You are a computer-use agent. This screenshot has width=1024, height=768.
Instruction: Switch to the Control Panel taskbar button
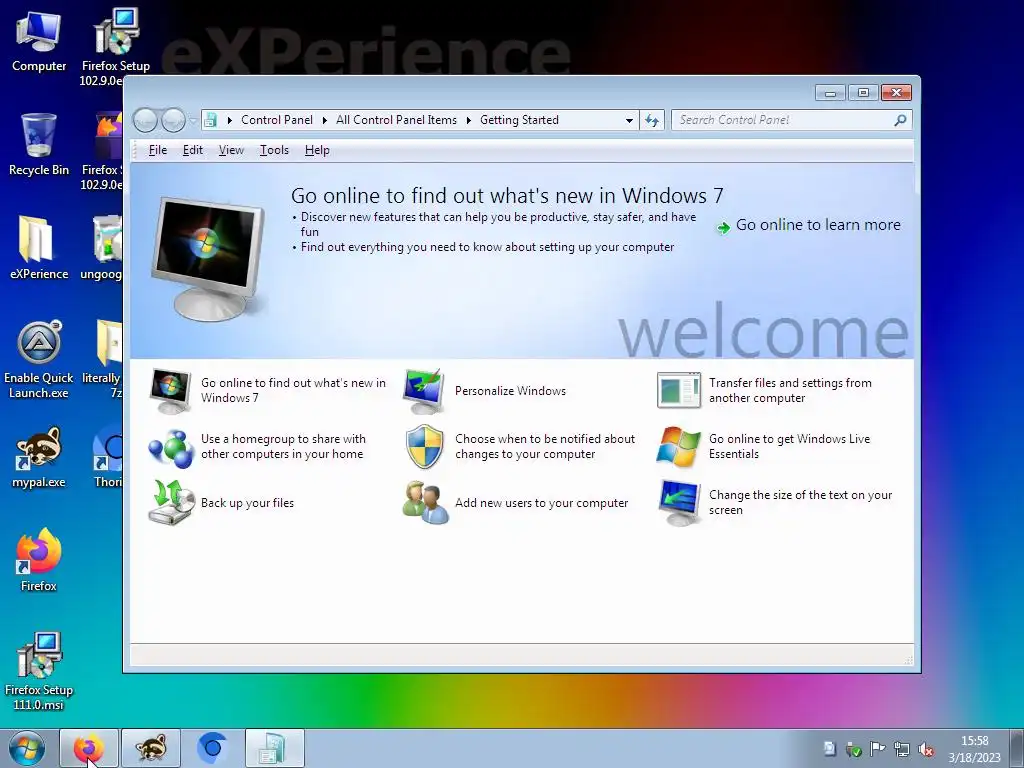(x=274, y=748)
